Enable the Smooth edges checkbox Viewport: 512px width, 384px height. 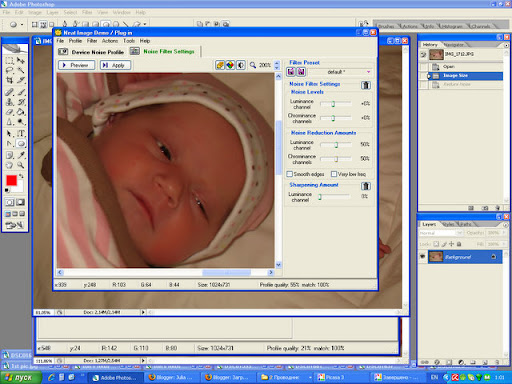[290, 174]
